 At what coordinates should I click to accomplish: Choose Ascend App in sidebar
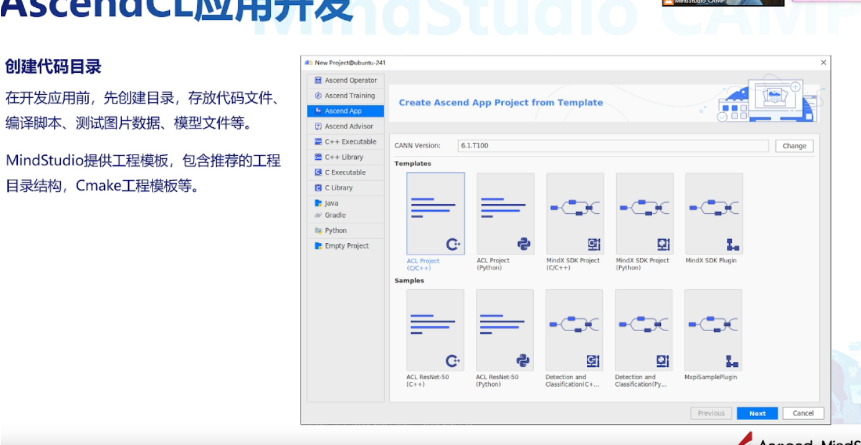(x=345, y=111)
